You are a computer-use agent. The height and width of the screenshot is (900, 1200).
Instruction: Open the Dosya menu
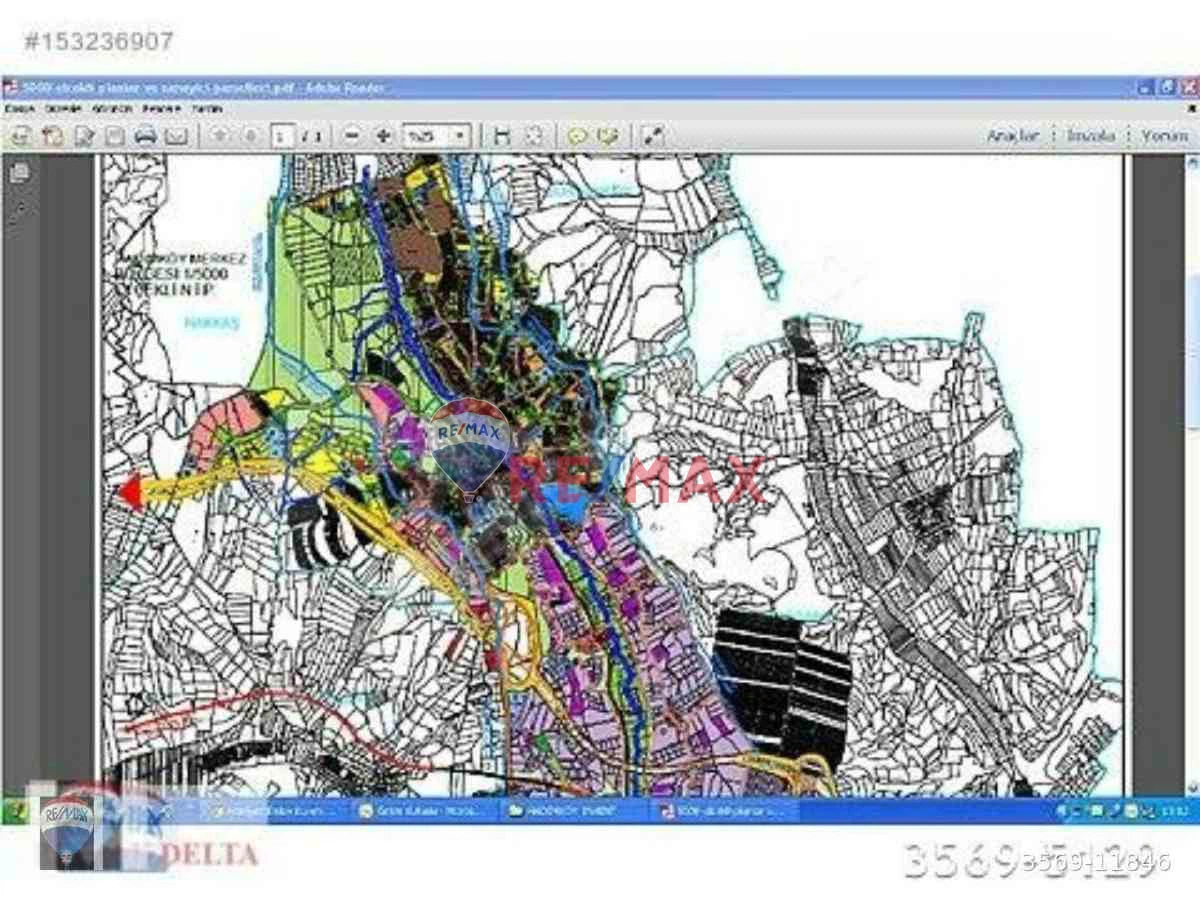point(21,108)
